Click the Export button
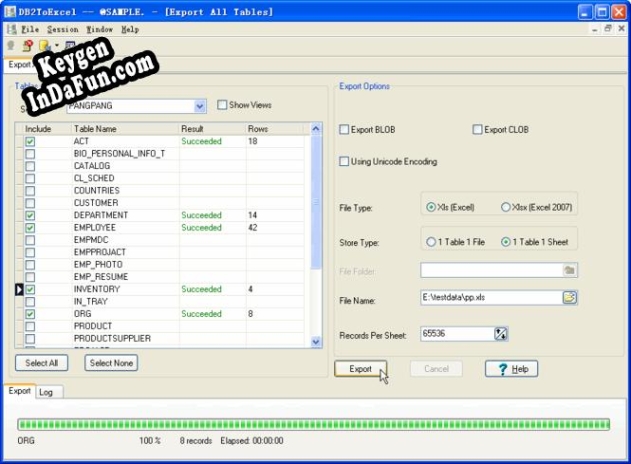This screenshot has height=464, width=631. tap(360, 369)
